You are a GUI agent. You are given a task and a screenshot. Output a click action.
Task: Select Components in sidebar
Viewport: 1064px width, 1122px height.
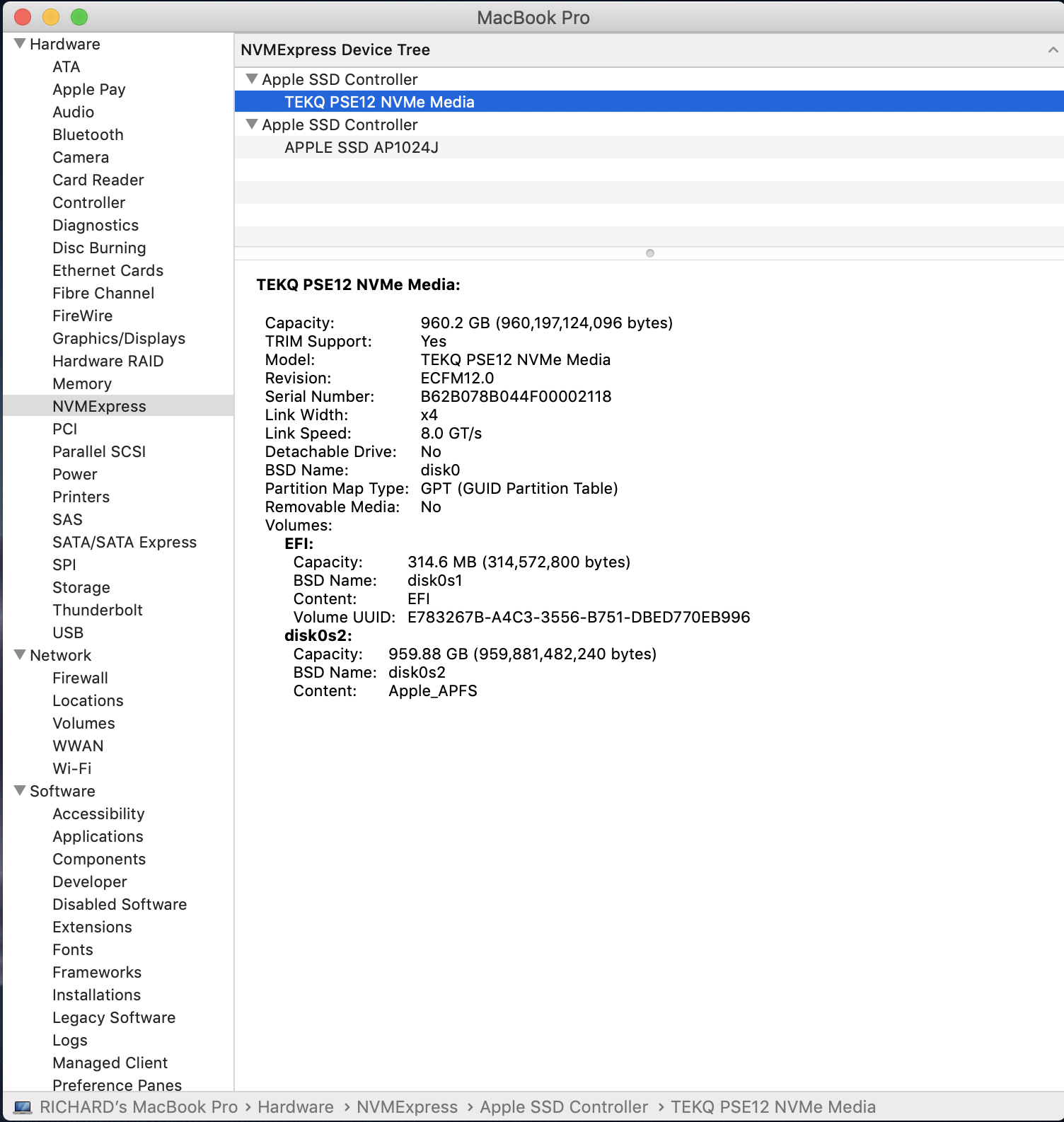click(99, 859)
